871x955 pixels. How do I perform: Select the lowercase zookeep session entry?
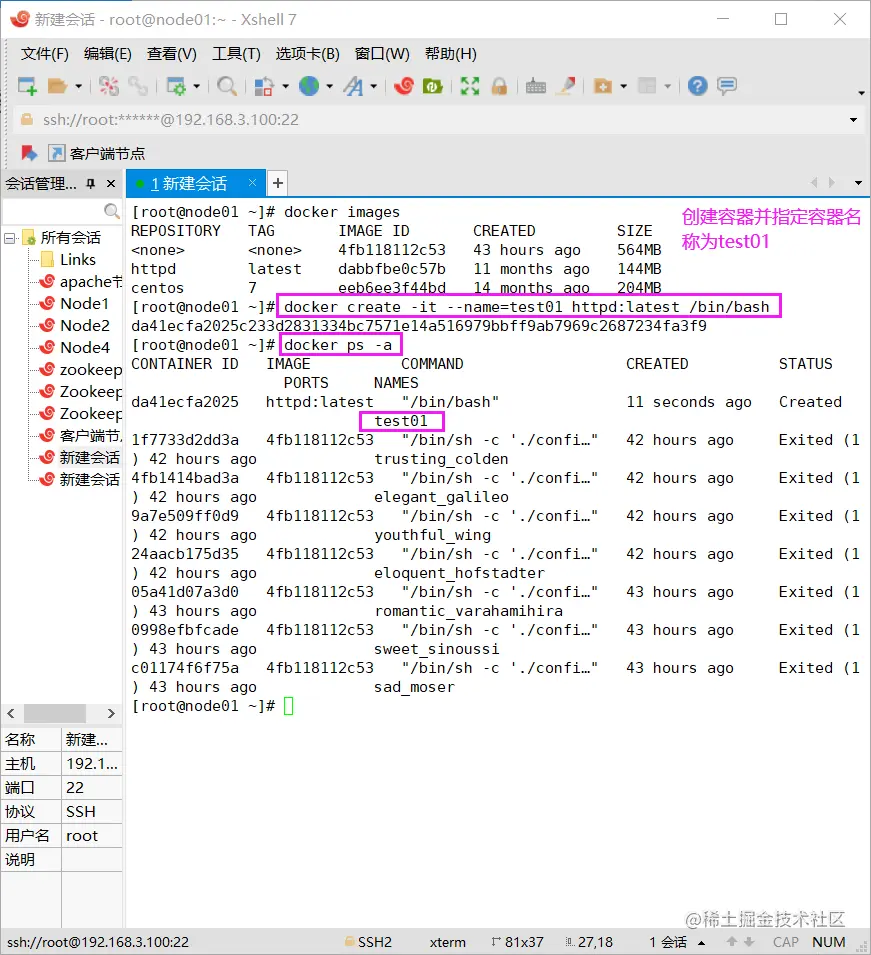tap(80, 370)
